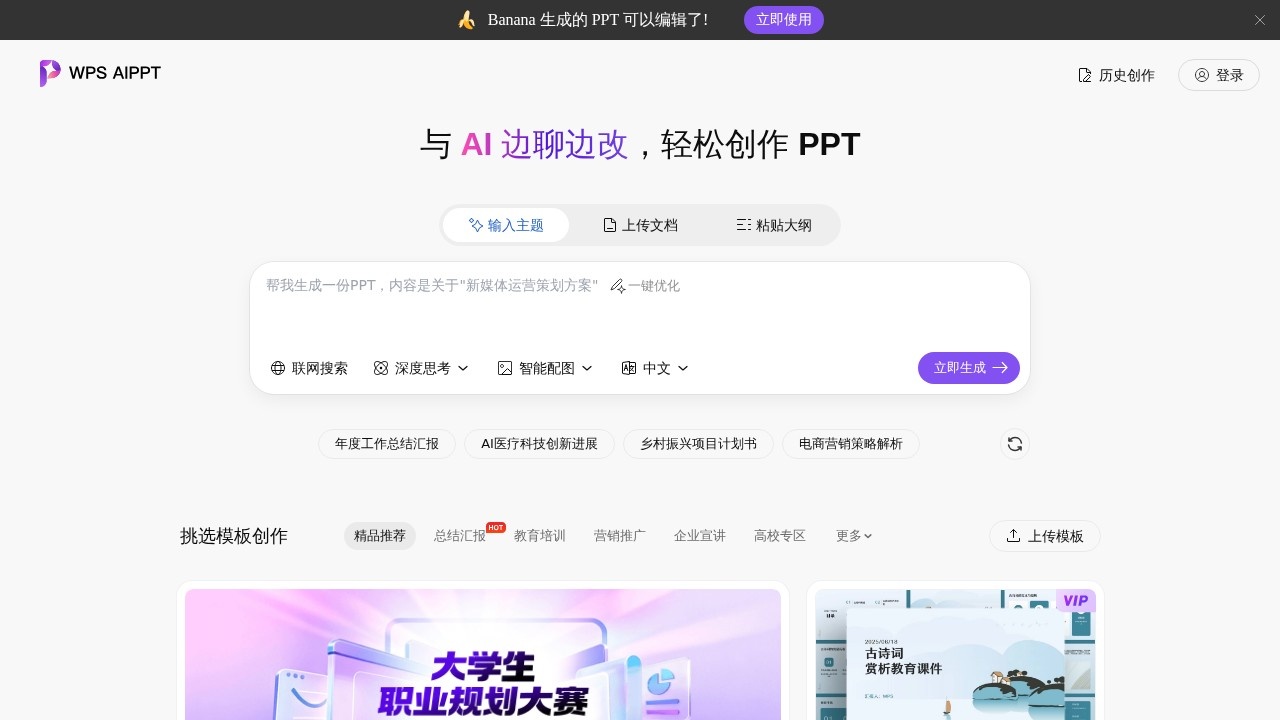The width and height of the screenshot is (1280, 720).
Task: Open the 历史创作 history icon
Action: pyautogui.click(x=1084, y=74)
